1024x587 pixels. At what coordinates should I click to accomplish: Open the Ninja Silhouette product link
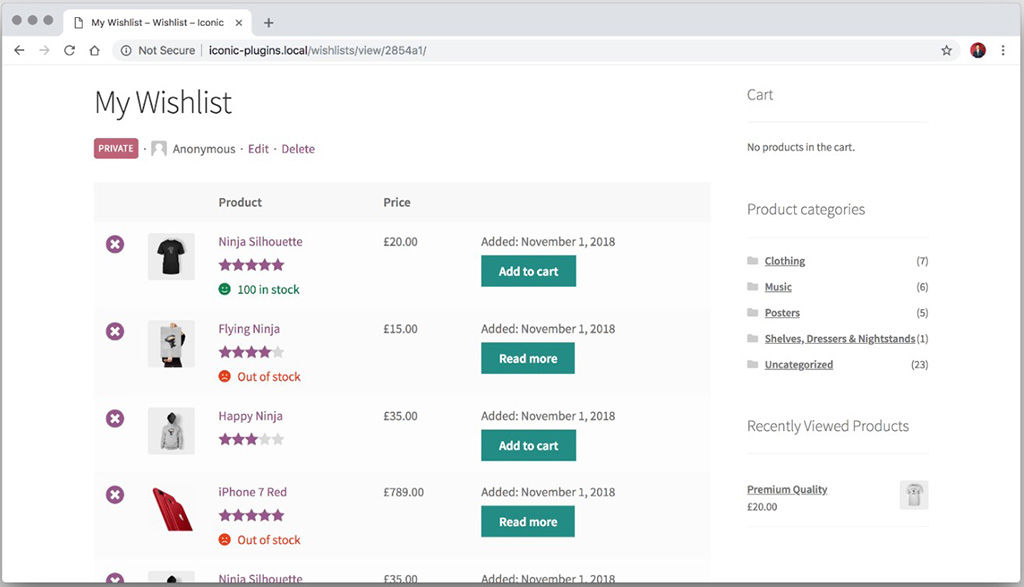[261, 242]
